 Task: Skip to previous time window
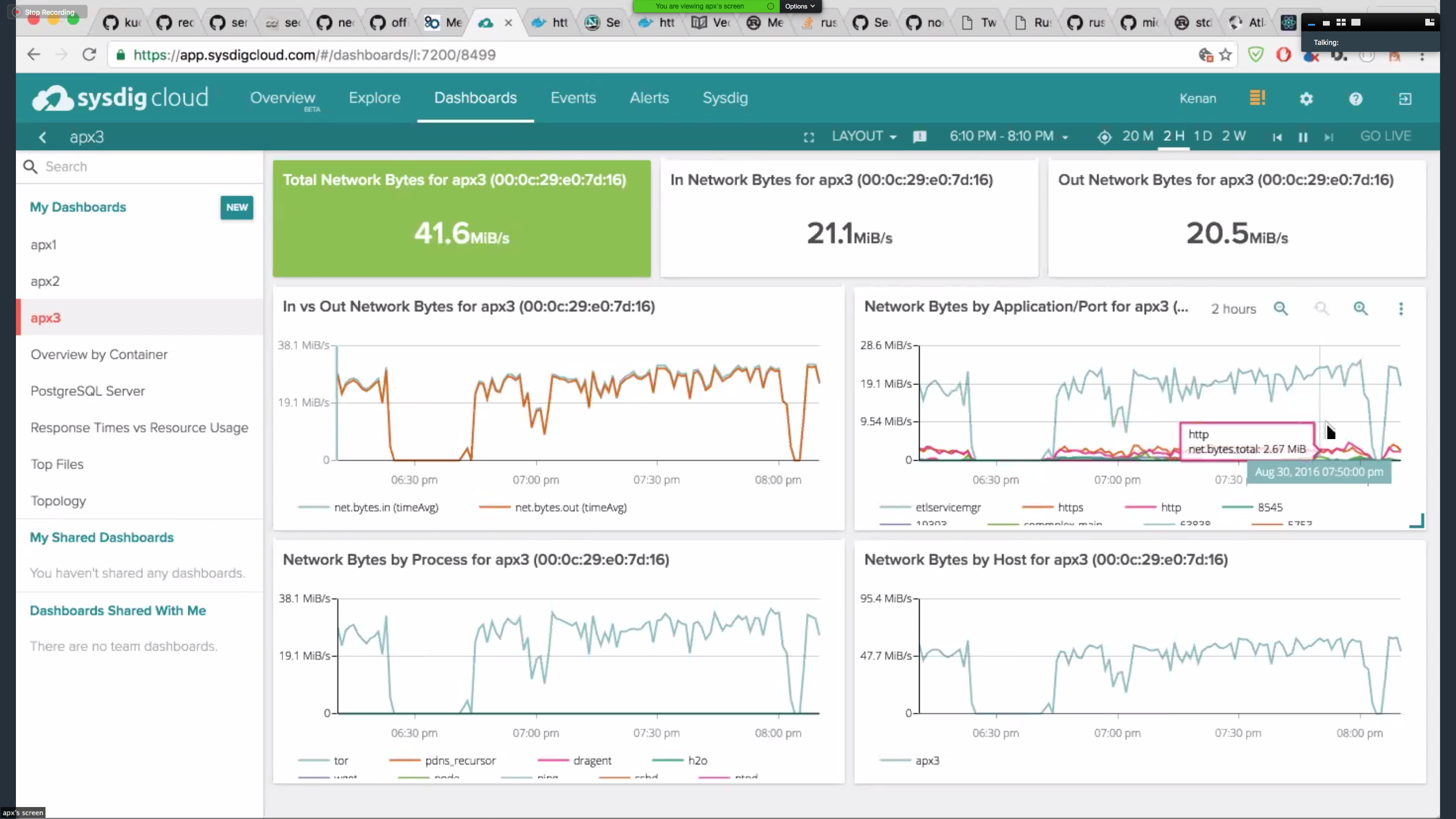pyautogui.click(x=1277, y=137)
